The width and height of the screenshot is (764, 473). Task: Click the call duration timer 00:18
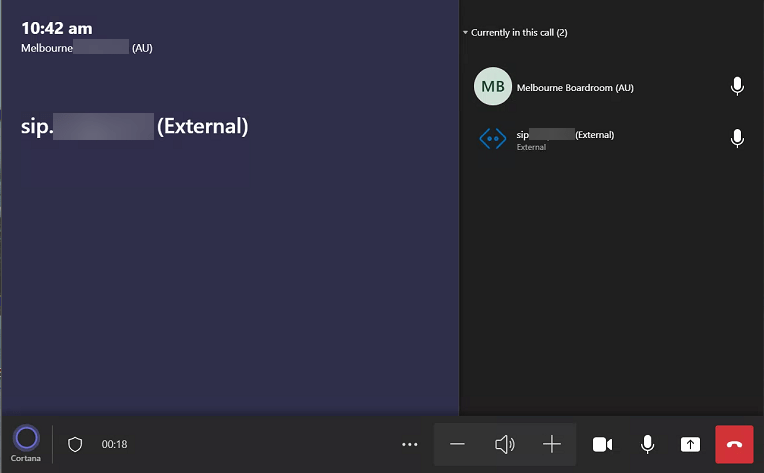click(x=114, y=444)
